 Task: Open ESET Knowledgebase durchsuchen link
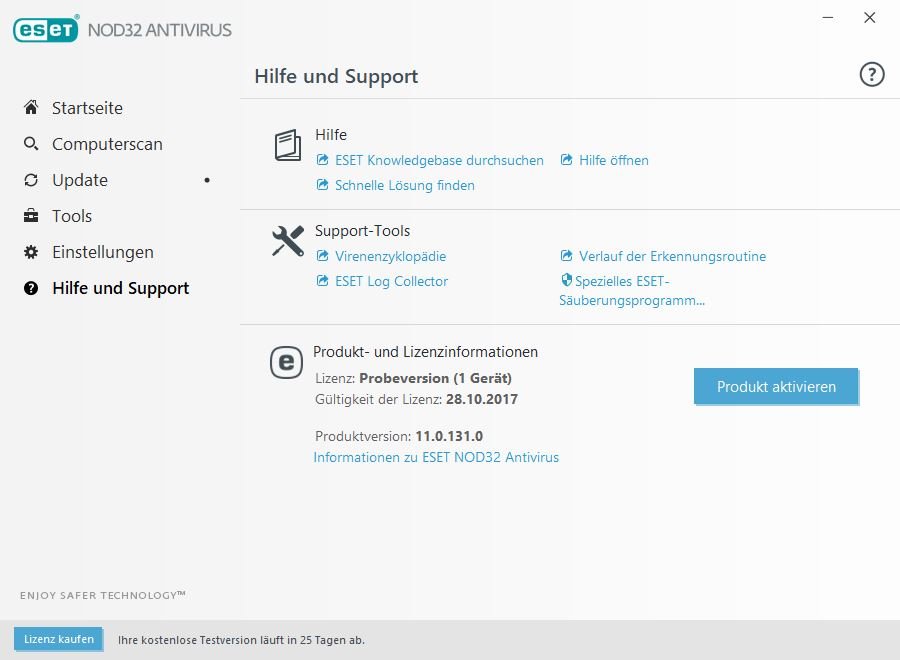tap(439, 160)
